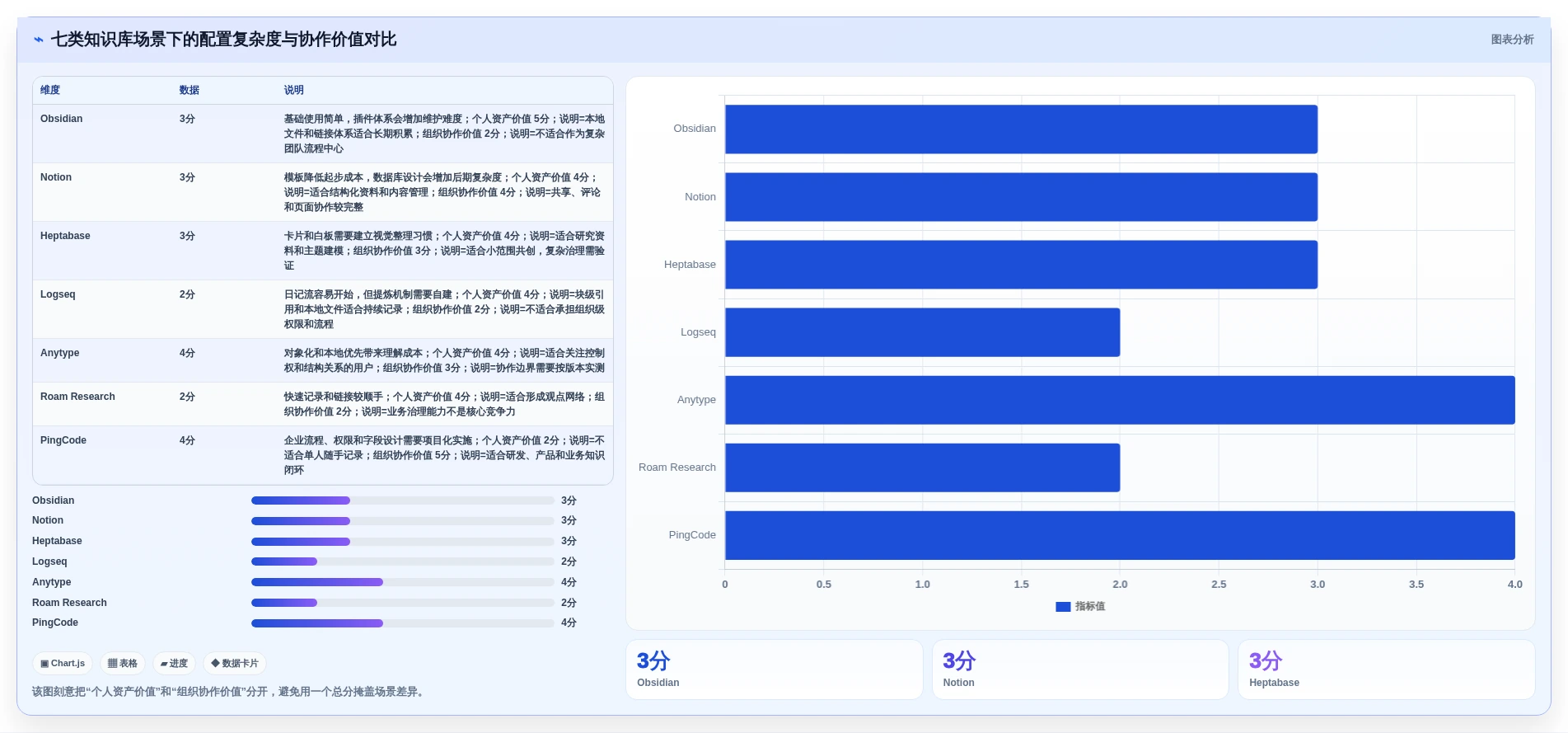The width and height of the screenshot is (1568, 733).
Task: Click the Logseq progress bar
Action: tap(402, 561)
